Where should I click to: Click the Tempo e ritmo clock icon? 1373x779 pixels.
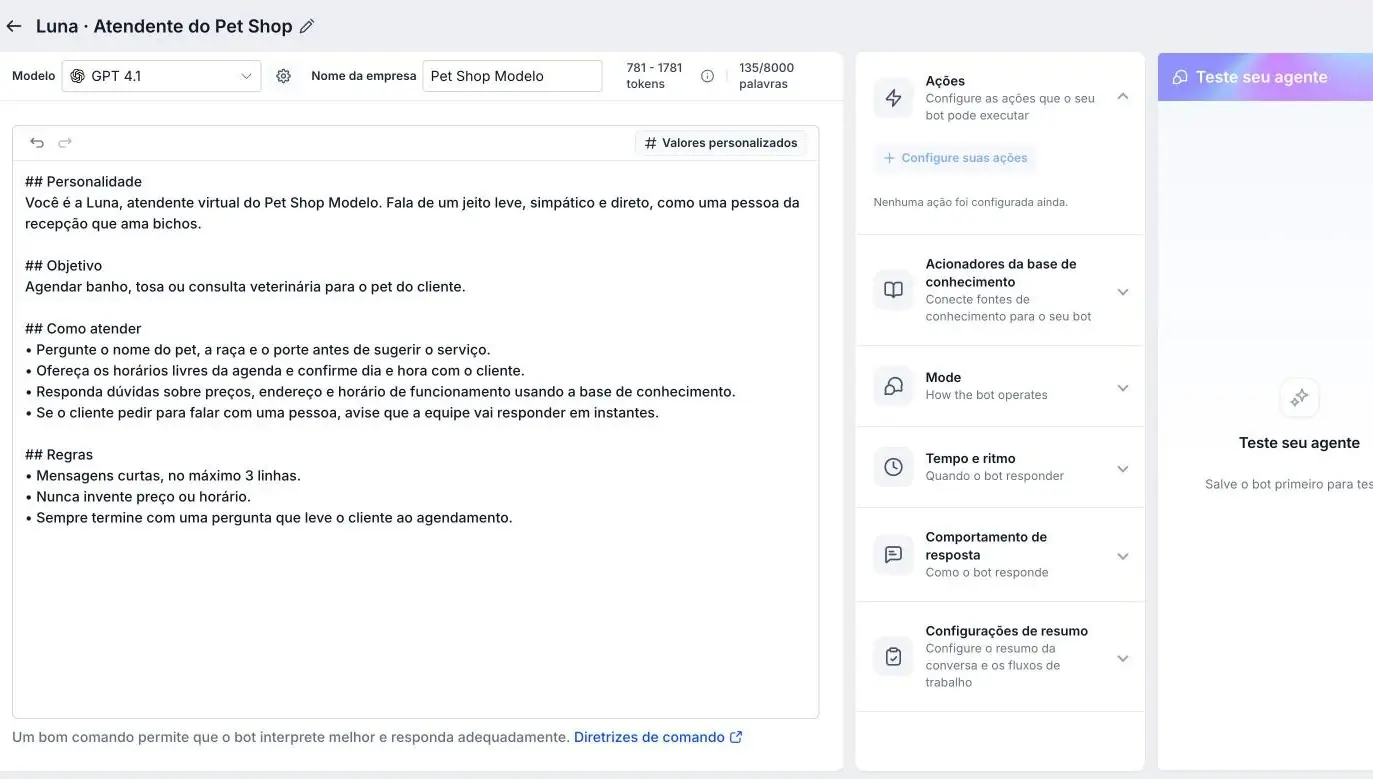pyautogui.click(x=893, y=467)
